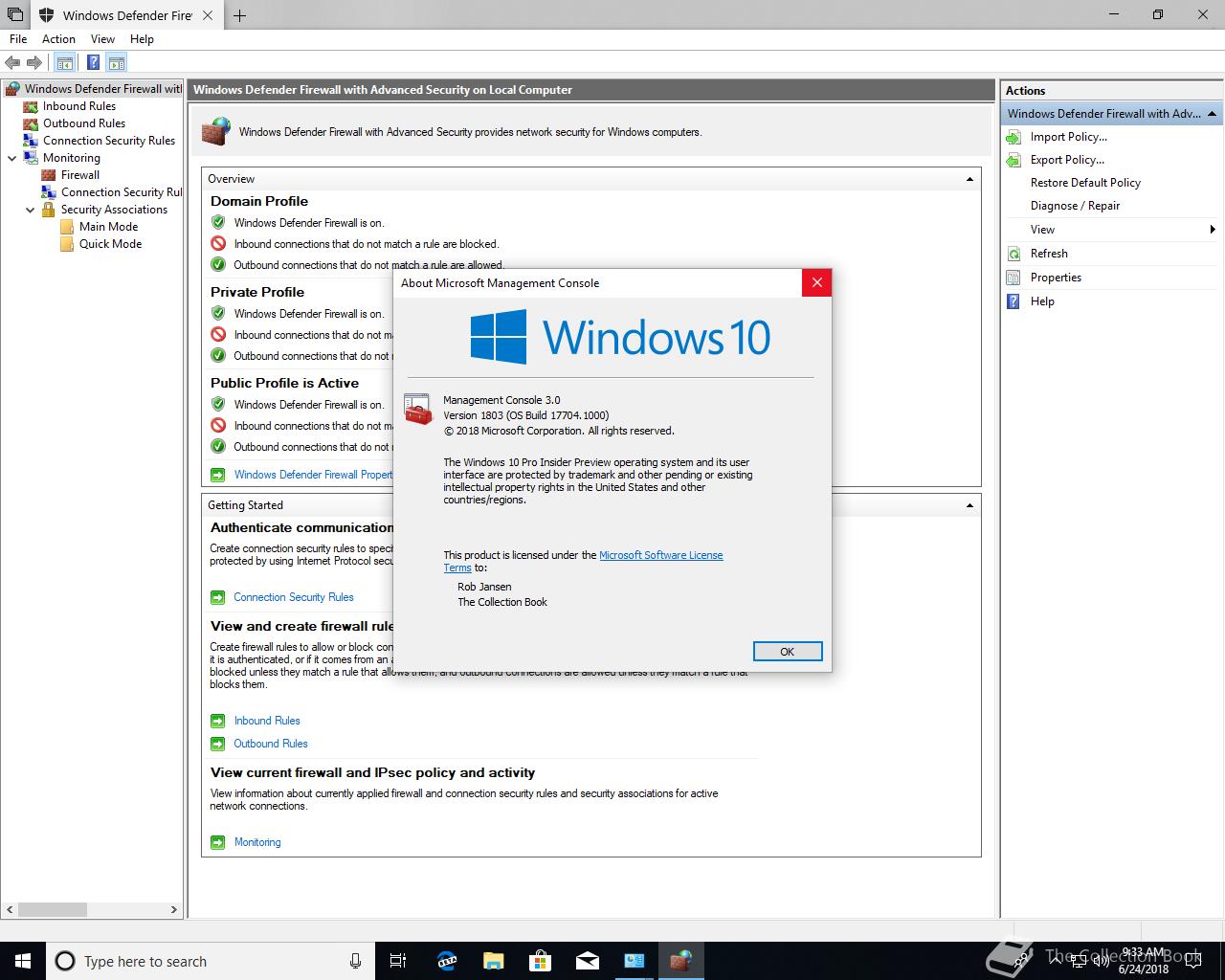Open Windows Defender Firewall Properties link
Screen dimensions: 1225x980
coord(313,475)
